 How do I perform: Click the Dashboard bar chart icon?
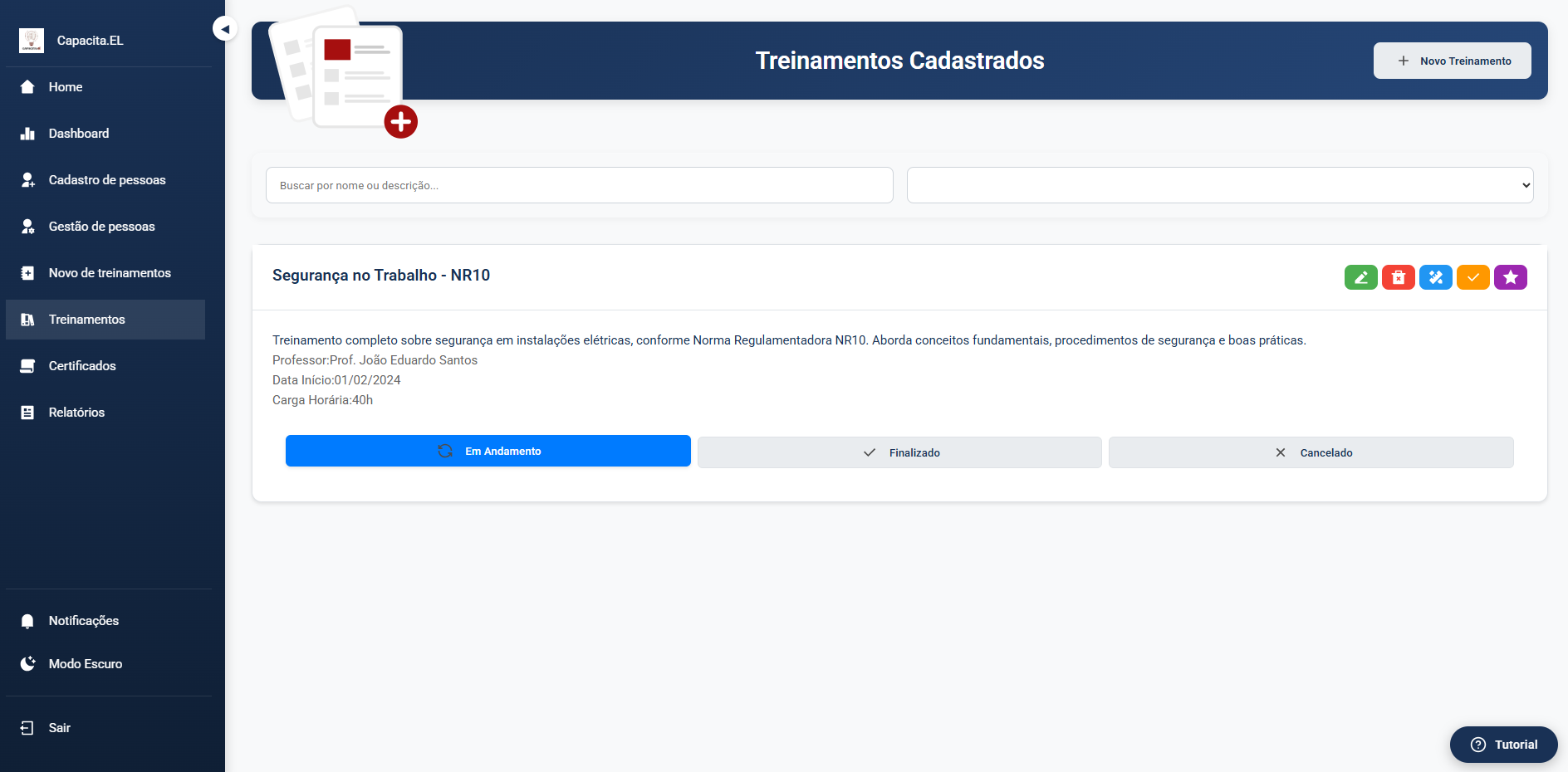(27, 134)
